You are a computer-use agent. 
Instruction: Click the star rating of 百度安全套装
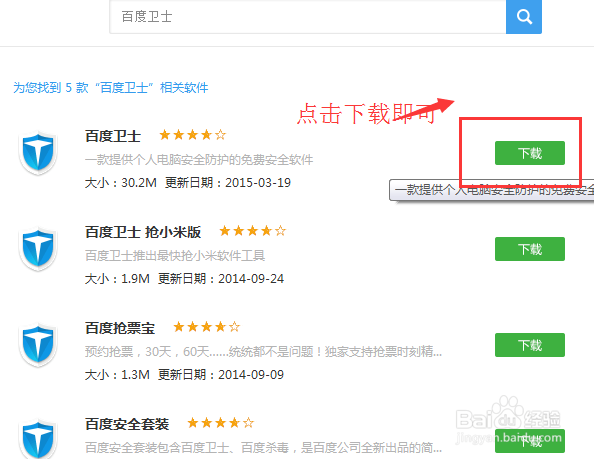point(220,423)
